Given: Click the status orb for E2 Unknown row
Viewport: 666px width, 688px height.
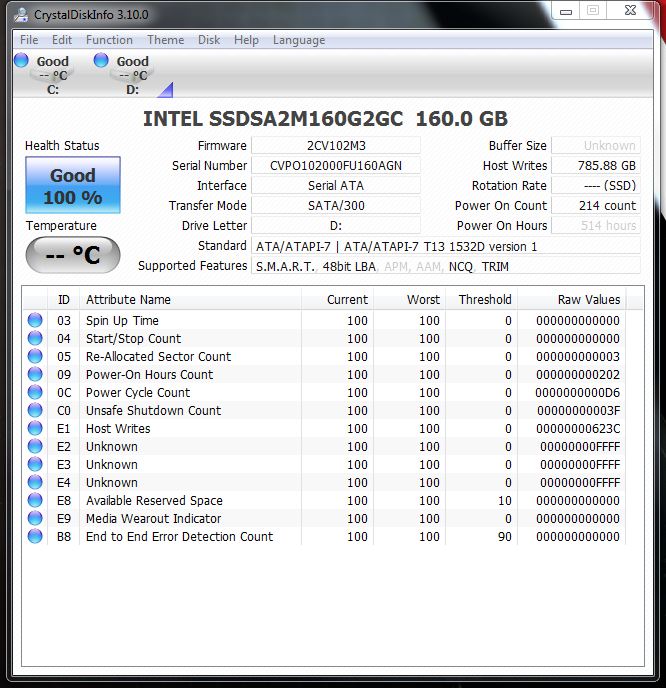Looking at the screenshot, I should (35, 446).
